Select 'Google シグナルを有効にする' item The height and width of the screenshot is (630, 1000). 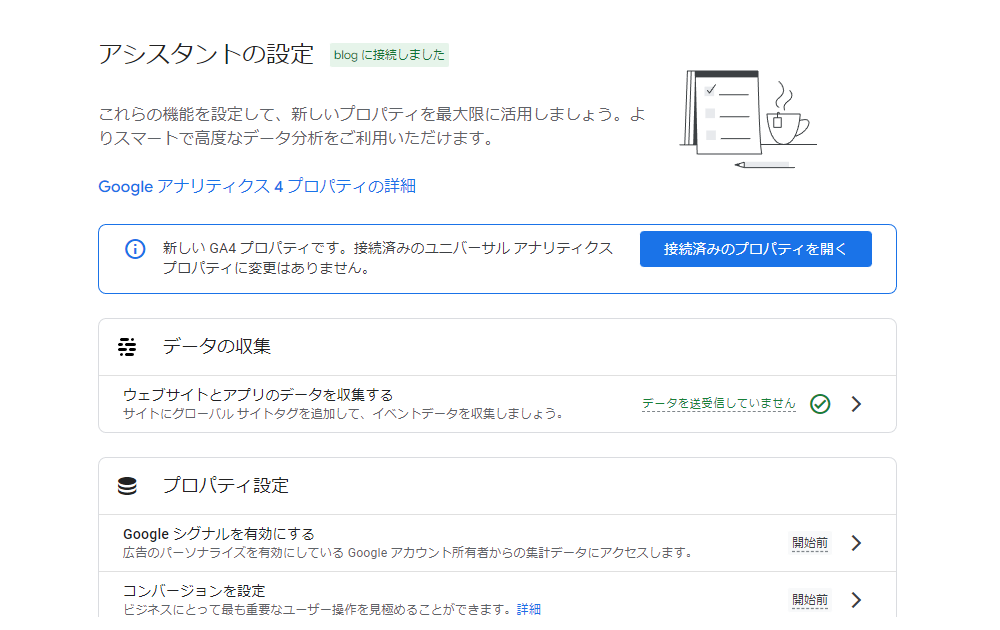pyautogui.click(x=219, y=534)
